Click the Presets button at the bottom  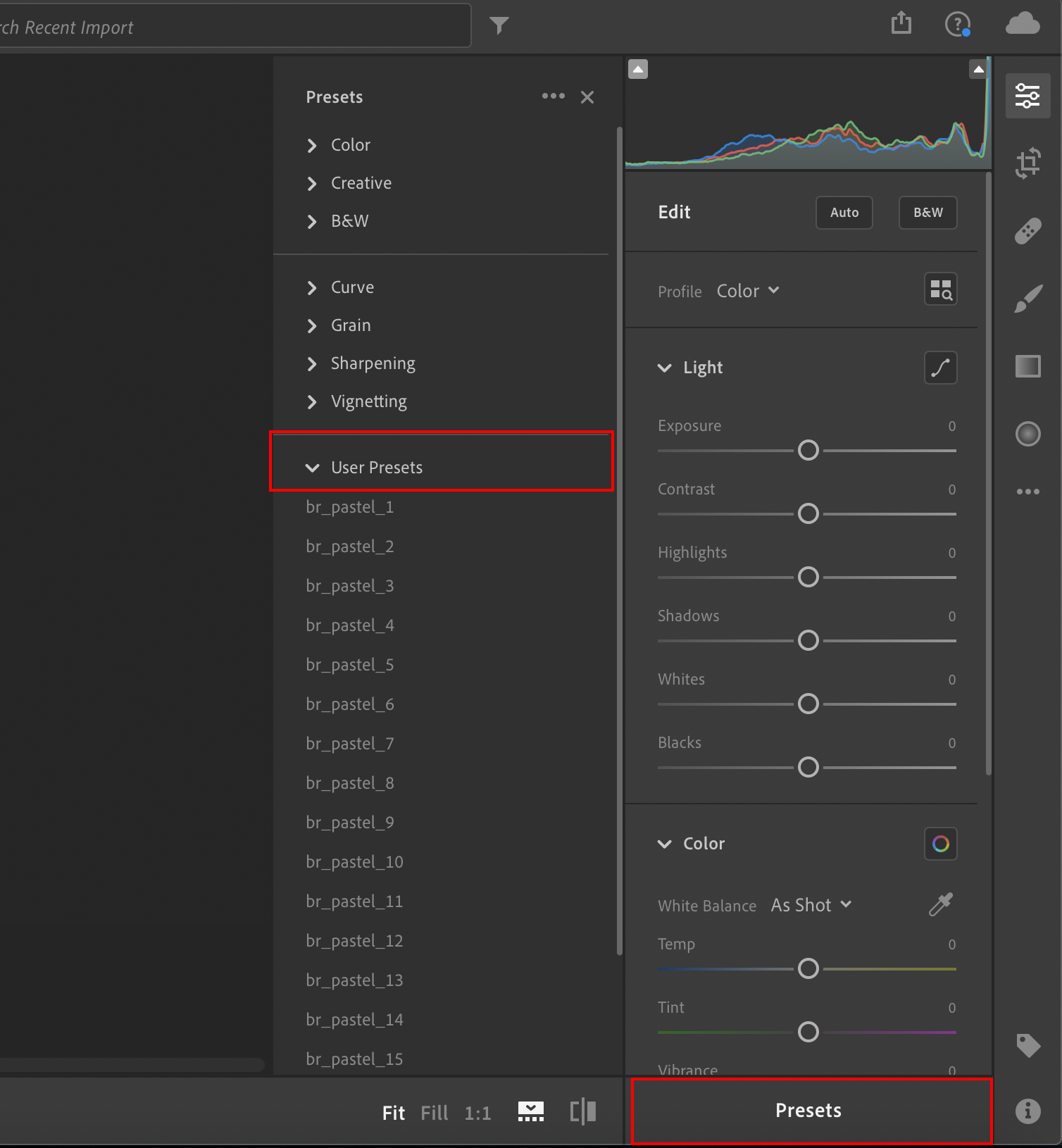click(808, 1111)
